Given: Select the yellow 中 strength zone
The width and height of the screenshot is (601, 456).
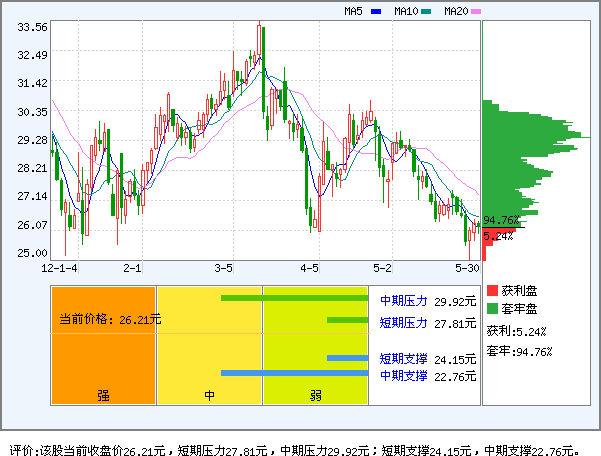Looking at the screenshot, I should 209,345.
